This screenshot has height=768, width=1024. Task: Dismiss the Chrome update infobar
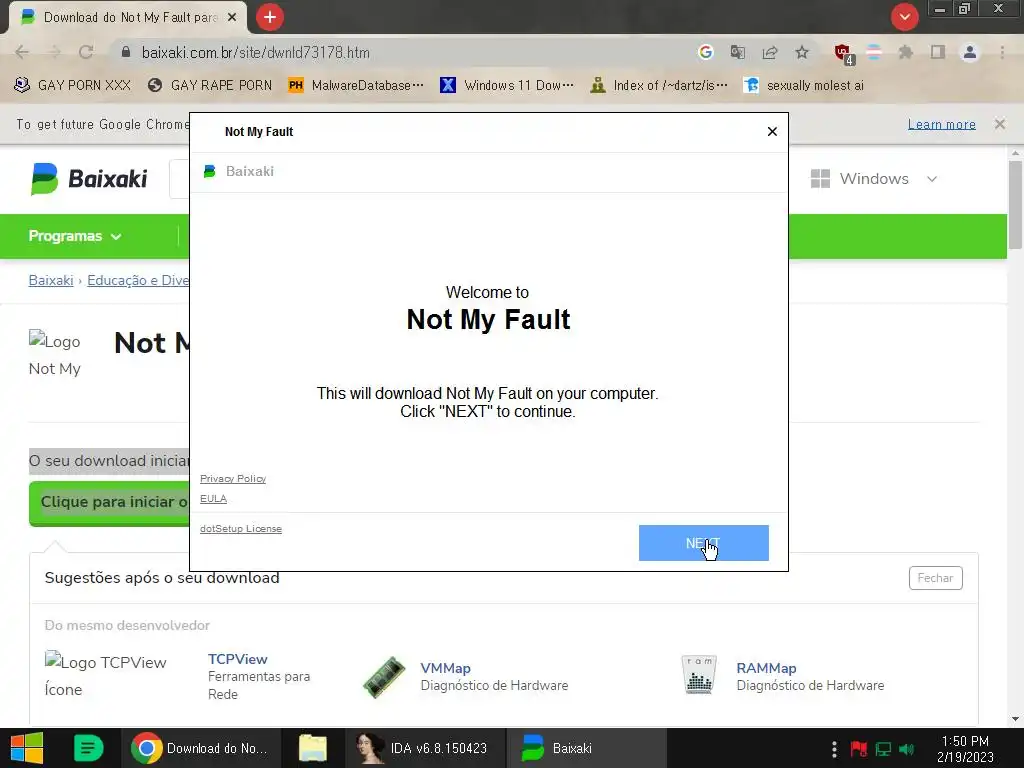click(999, 124)
